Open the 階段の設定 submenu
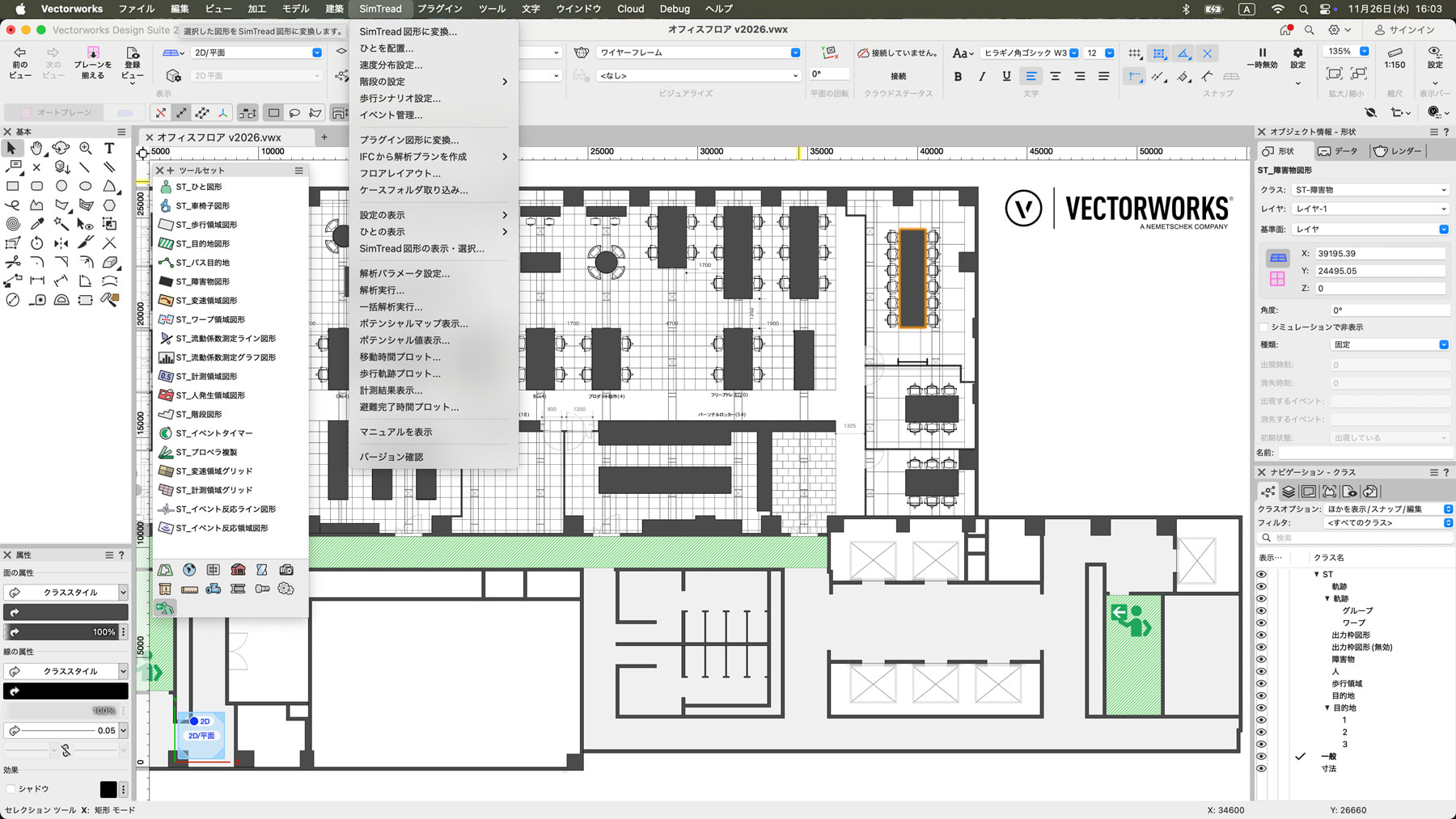The image size is (1456, 819). [434, 82]
